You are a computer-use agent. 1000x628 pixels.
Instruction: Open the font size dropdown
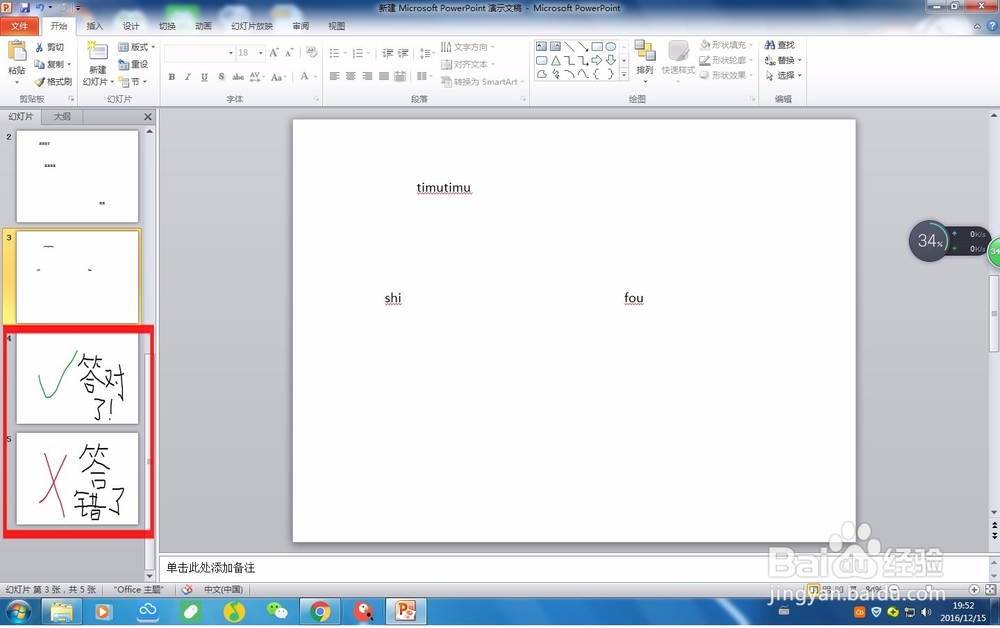[x=258, y=51]
